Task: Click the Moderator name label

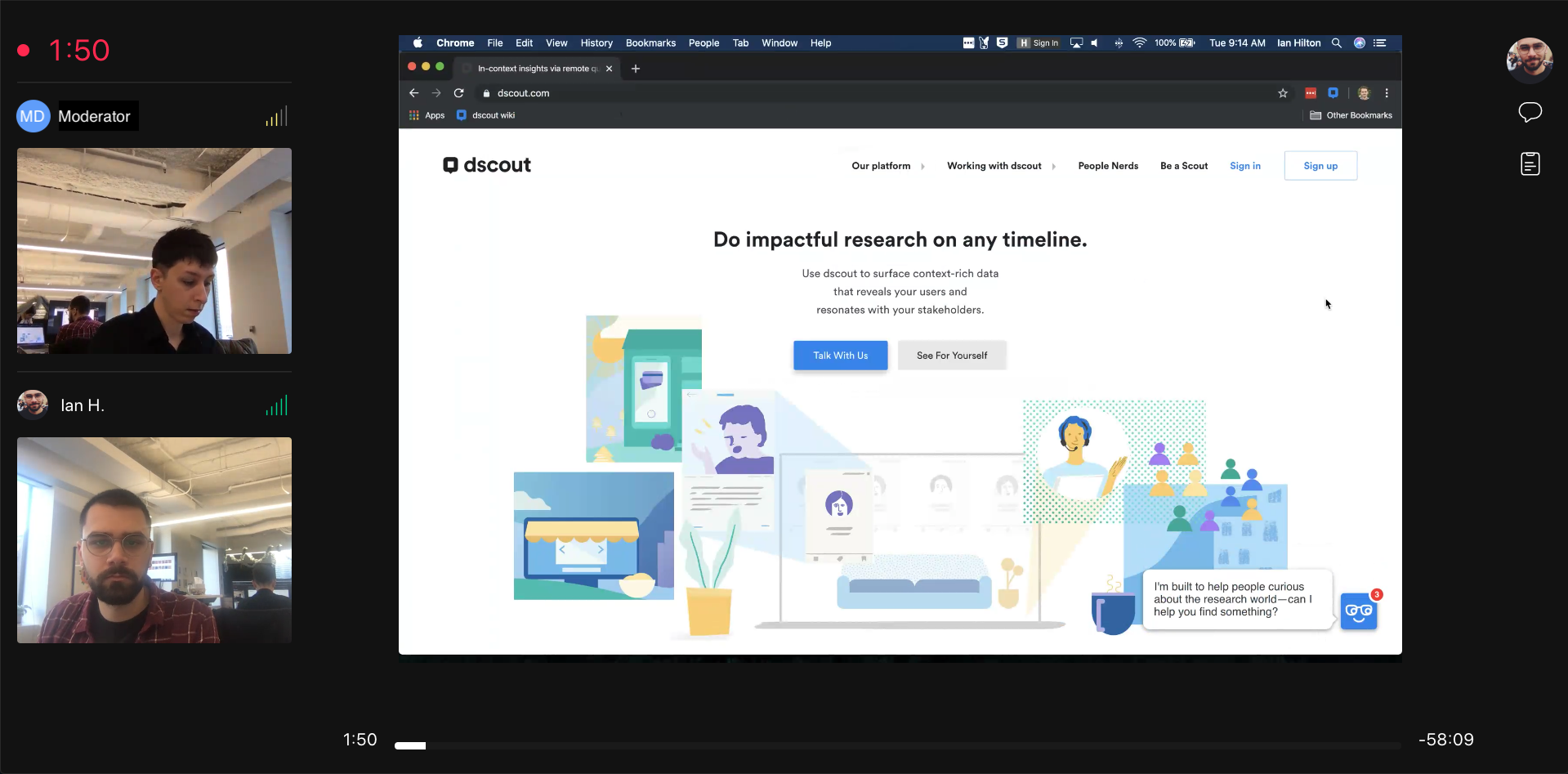Action: pyautogui.click(x=94, y=116)
